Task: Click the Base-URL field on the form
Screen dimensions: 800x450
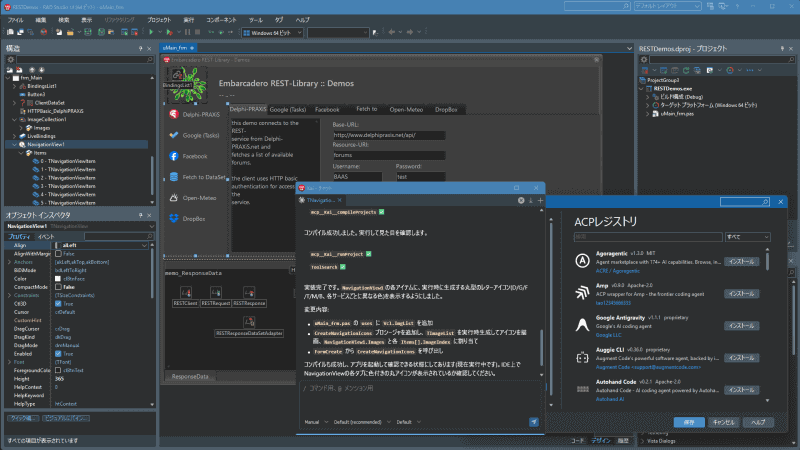Action: [x=389, y=135]
